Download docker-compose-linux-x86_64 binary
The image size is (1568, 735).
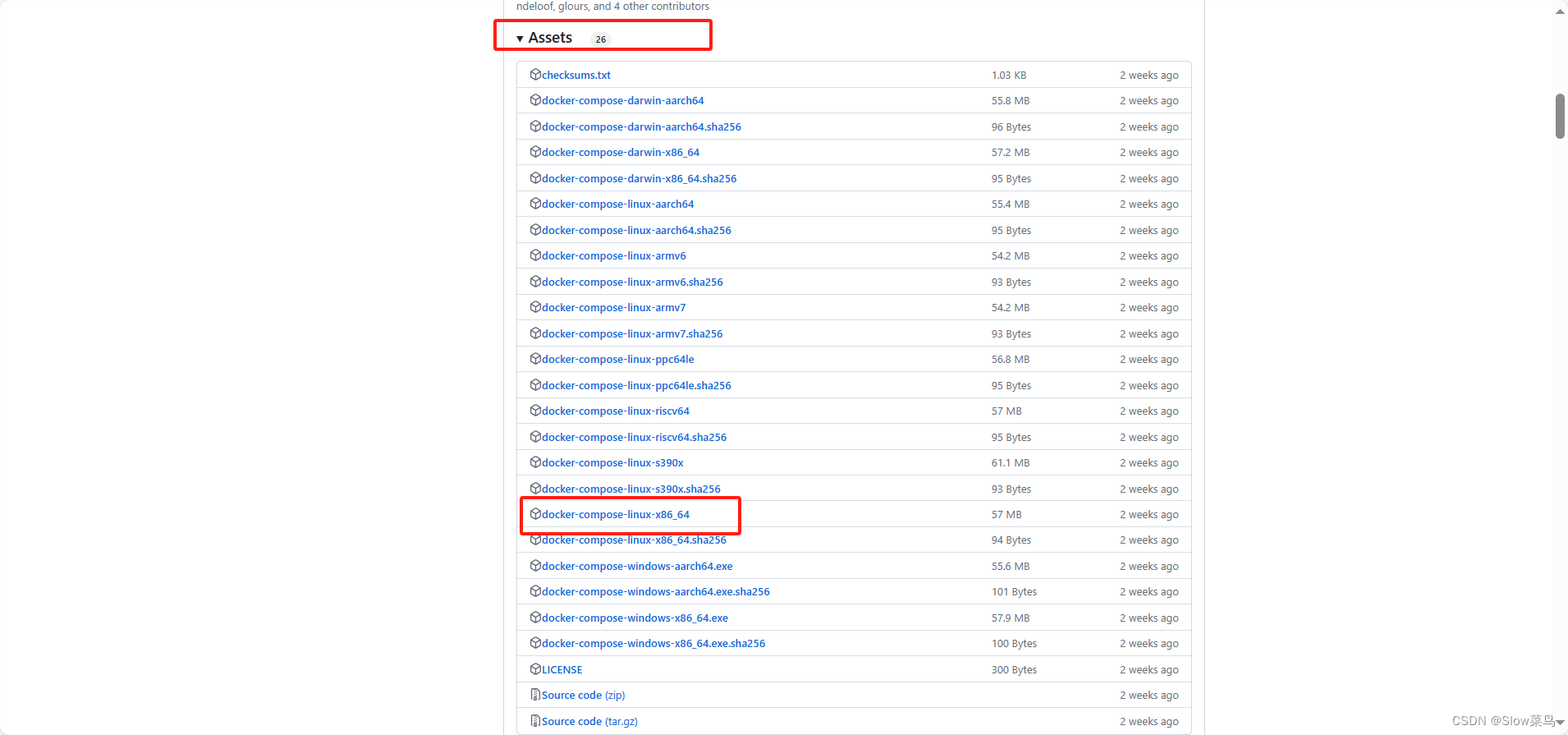616,514
